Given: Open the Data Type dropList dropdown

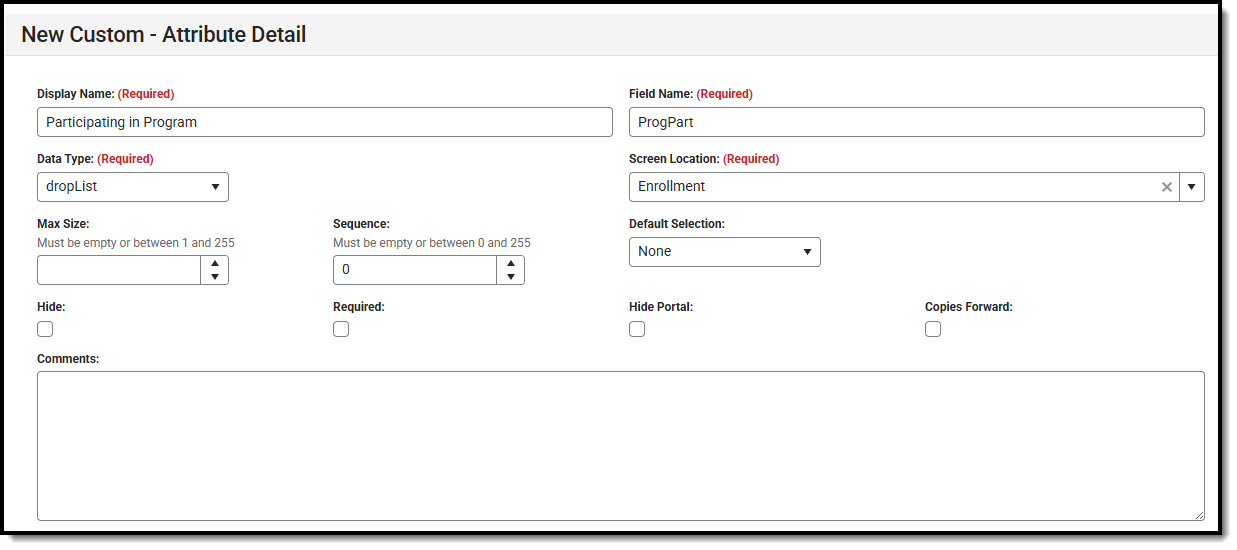Looking at the screenshot, I should coord(133,187).
